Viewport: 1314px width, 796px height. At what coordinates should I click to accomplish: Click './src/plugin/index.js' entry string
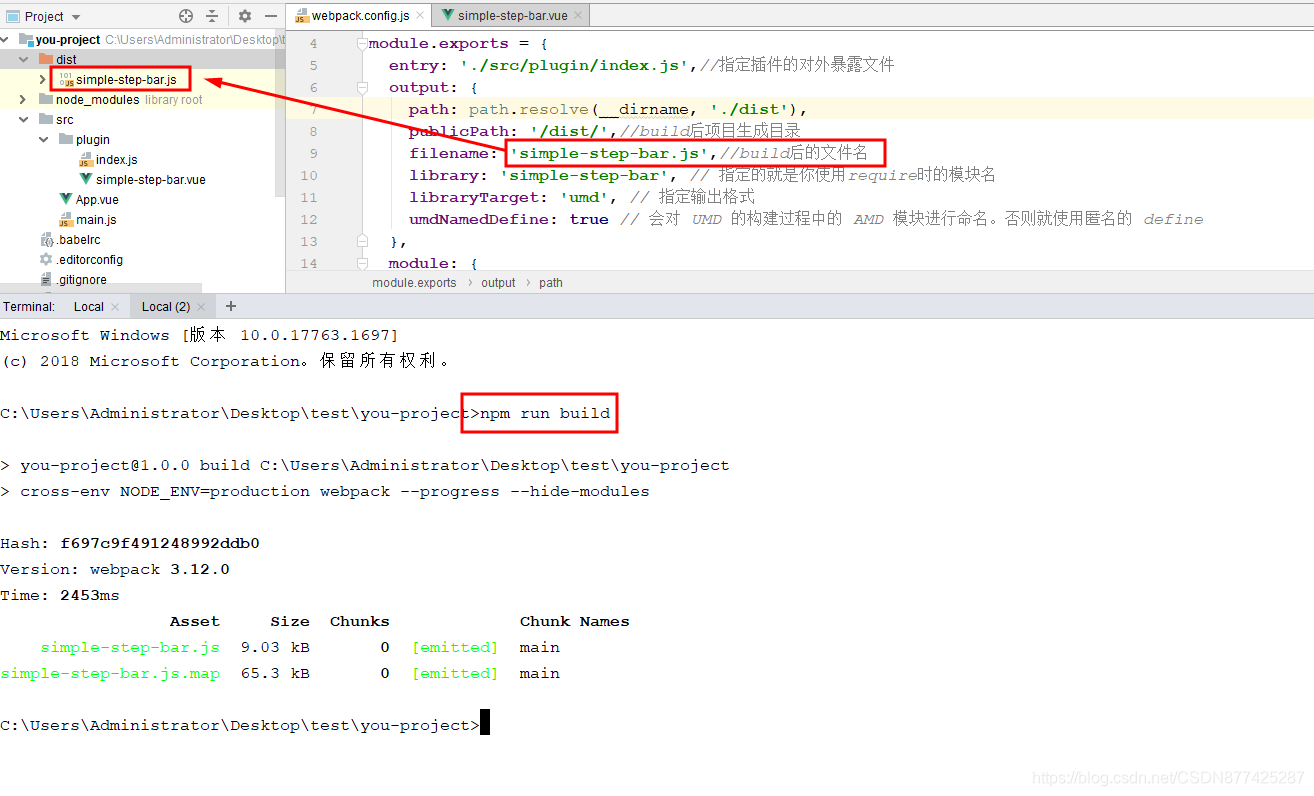[x=574, y=66]
